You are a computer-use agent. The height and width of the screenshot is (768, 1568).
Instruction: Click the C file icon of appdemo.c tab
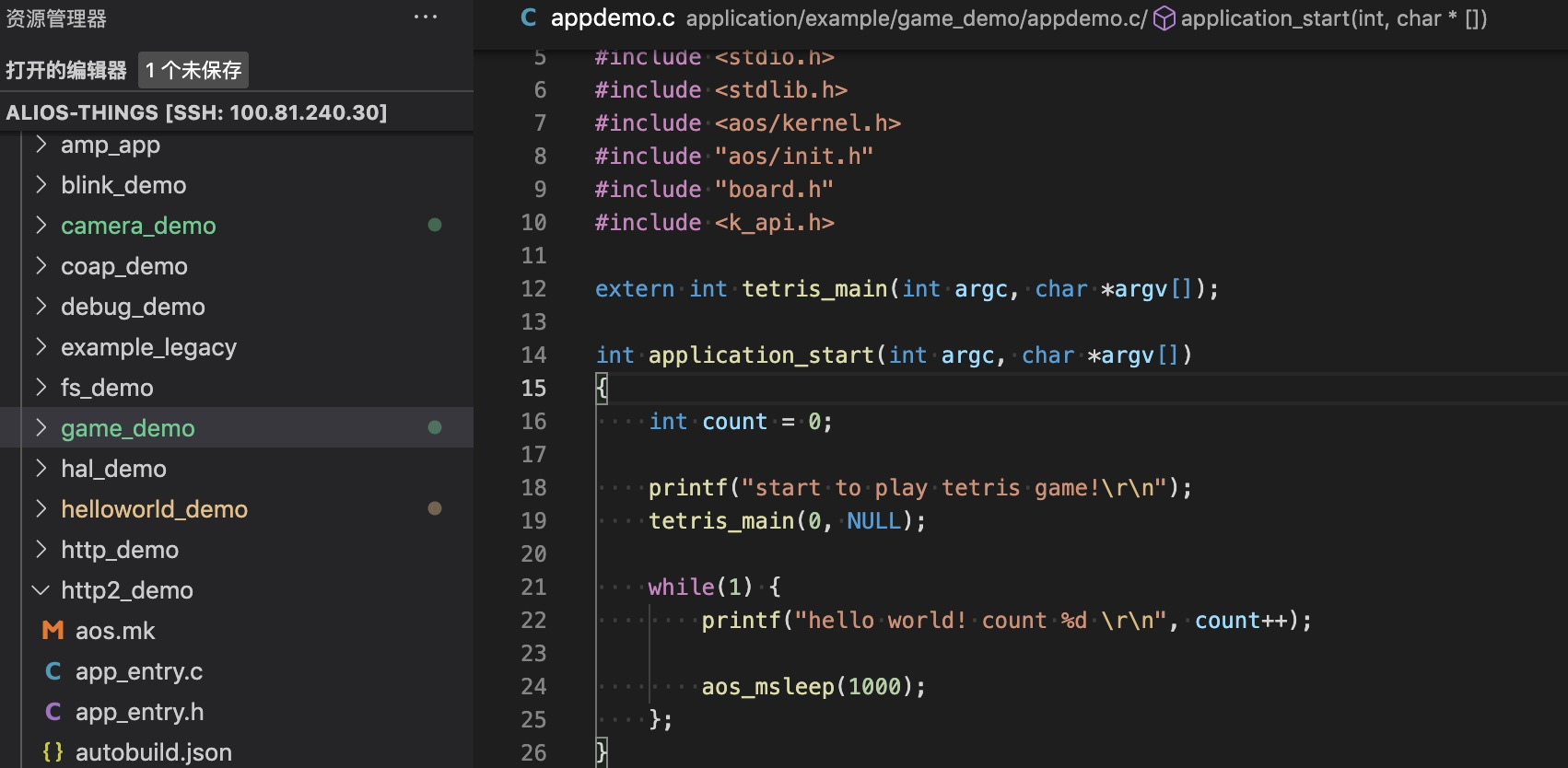(x=529, y=17)
